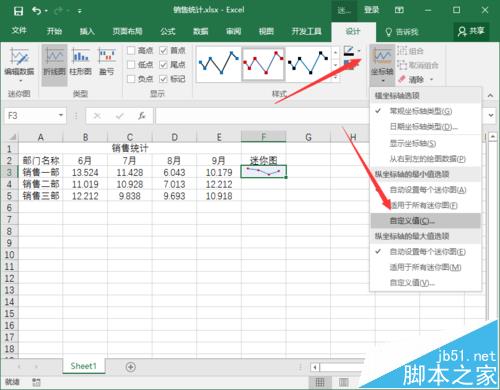The height and width of the screenshot is (390, 500).
Task: Enable the High Point (高点) checkbox
Action: coord(131,50)
